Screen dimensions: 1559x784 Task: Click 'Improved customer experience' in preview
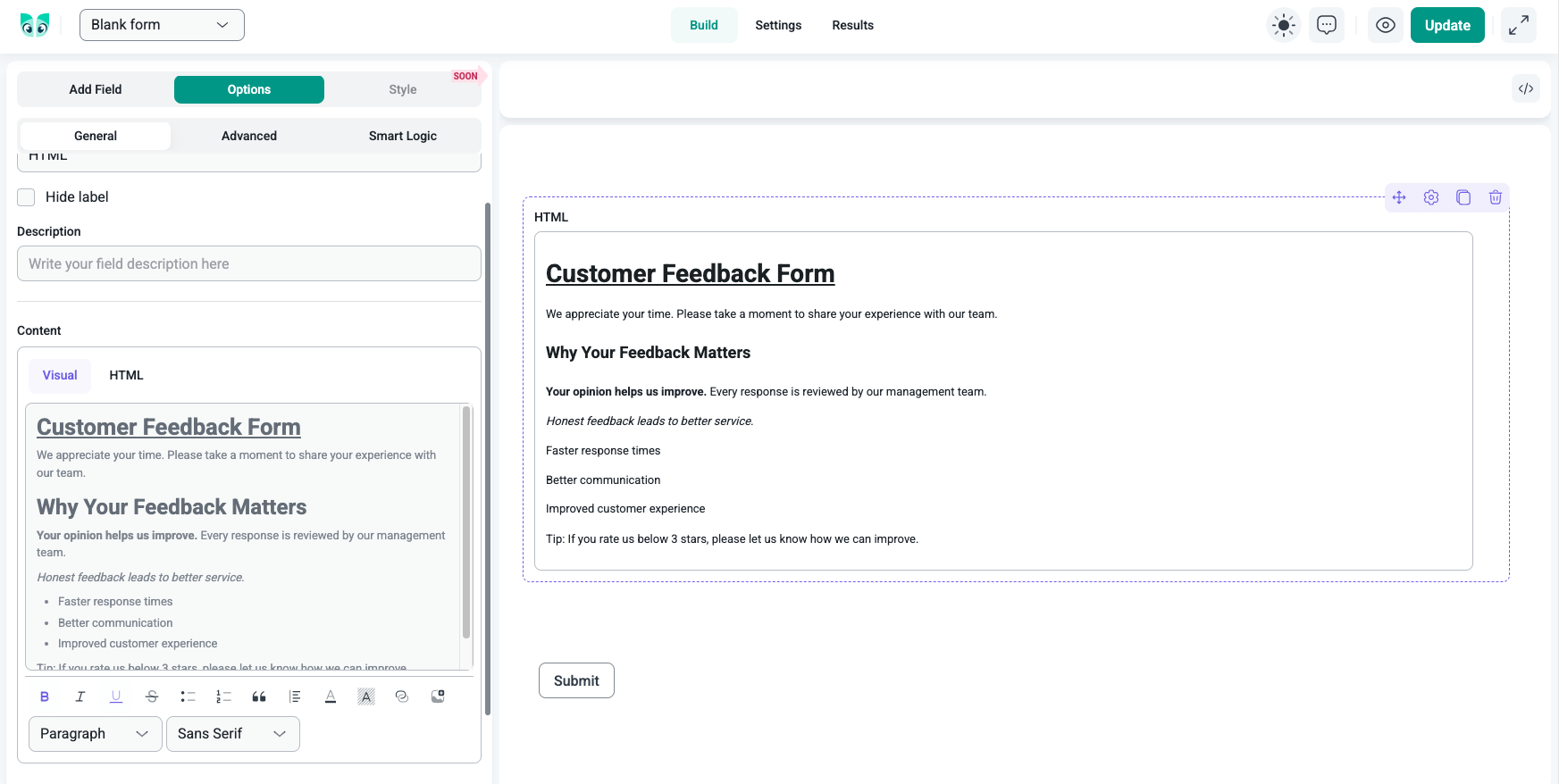click(x=625, y=509)
